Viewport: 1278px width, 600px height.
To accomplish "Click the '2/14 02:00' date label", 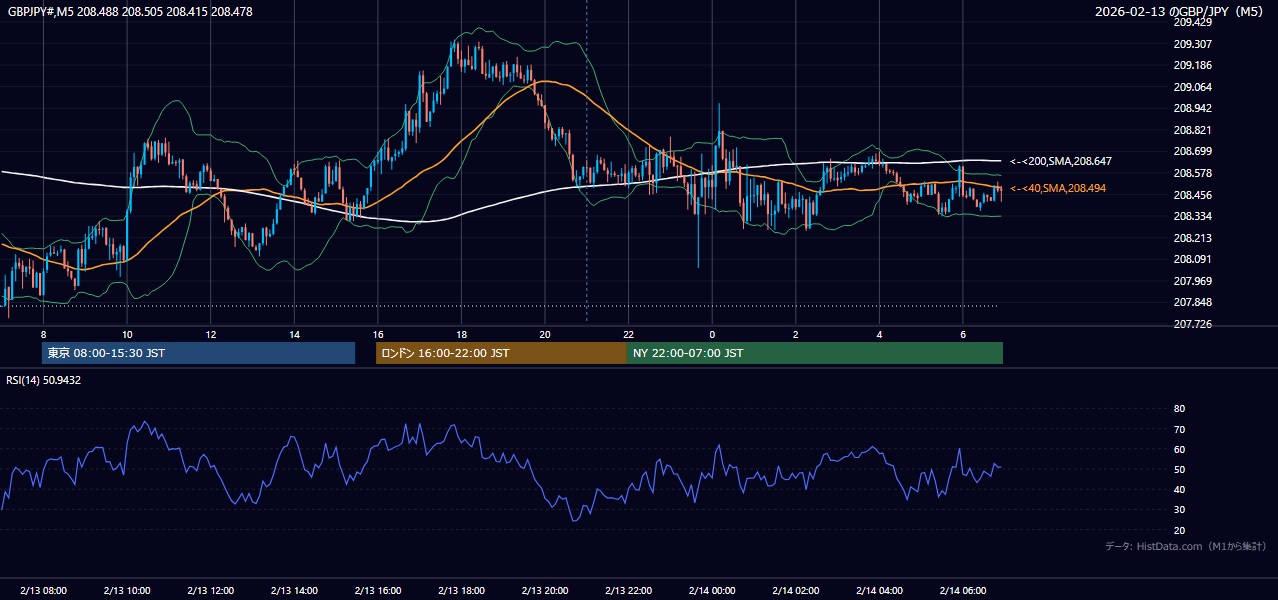I will click(x=795, y=591).
